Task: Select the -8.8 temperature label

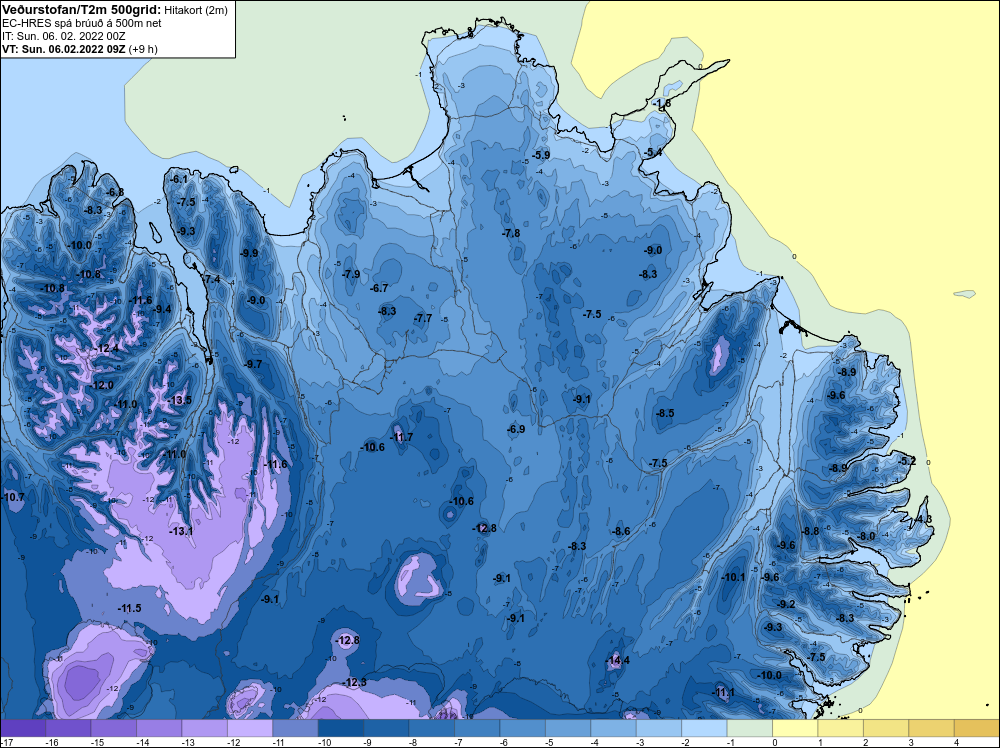Action: pyautogui.click(x=810, y=531)
